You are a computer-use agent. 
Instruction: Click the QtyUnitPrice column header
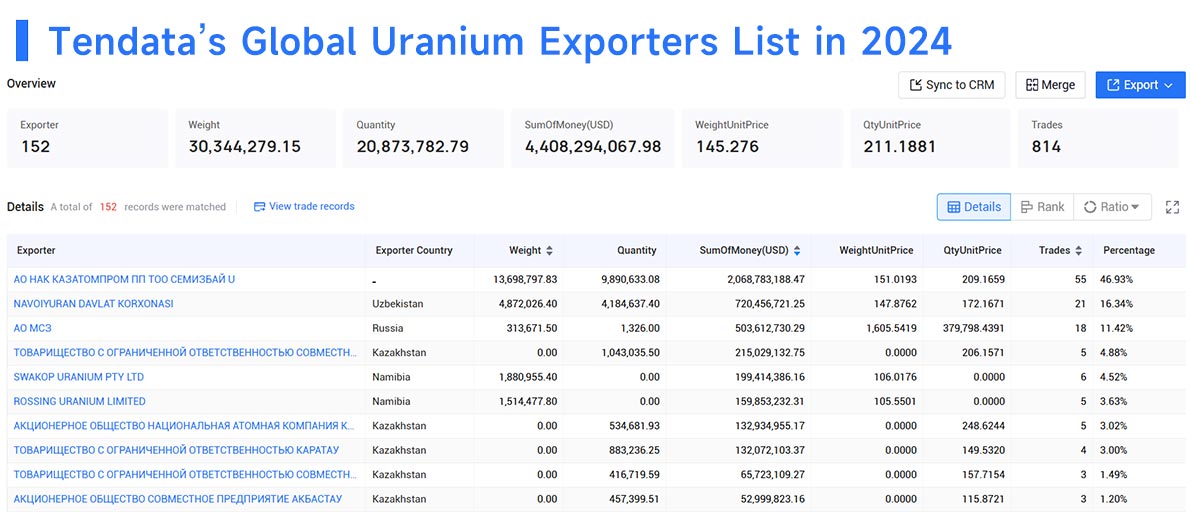coord(972,250)
